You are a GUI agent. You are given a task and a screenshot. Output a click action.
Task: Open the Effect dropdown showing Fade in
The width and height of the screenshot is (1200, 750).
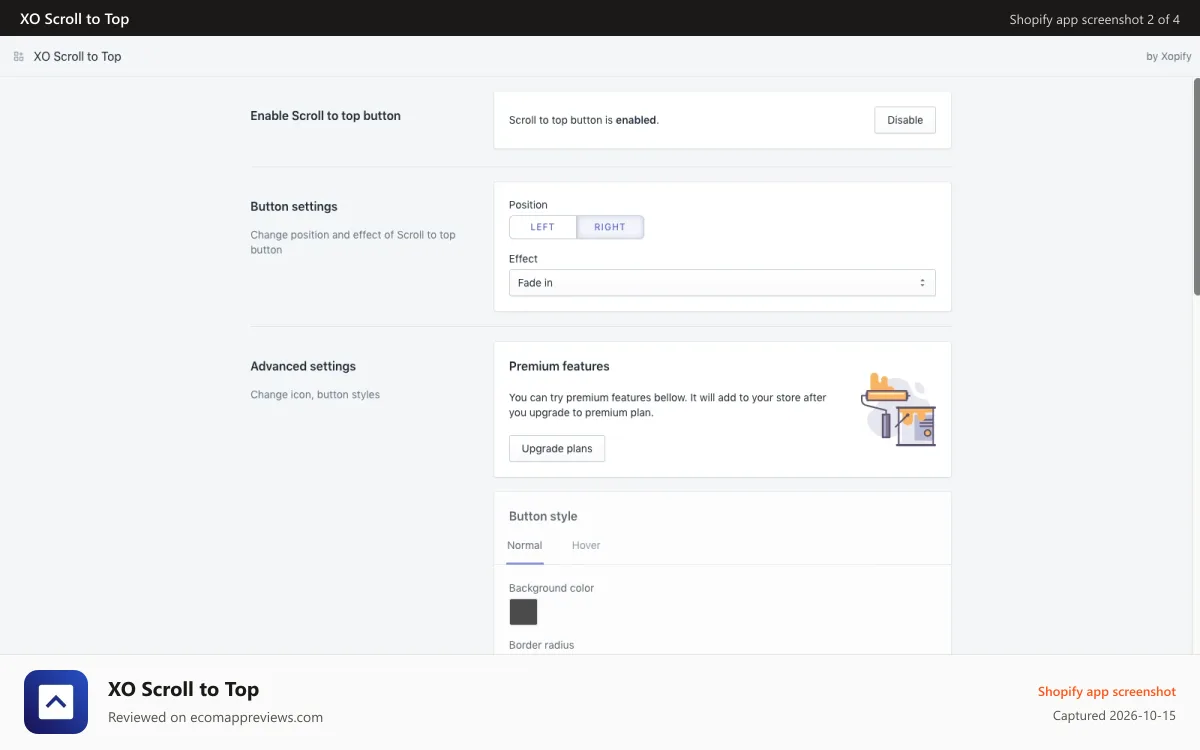(x=722, y=283)
